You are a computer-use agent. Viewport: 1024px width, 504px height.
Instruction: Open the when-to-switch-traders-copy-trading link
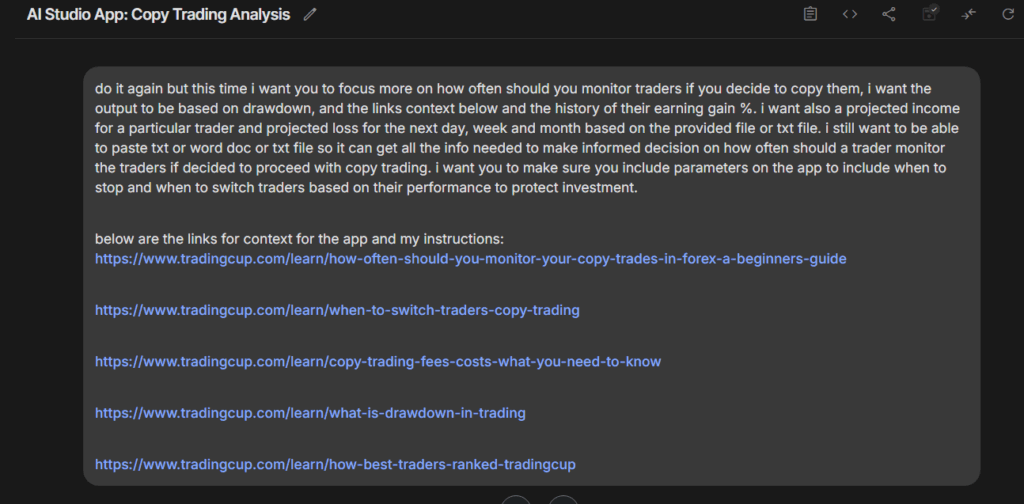[337, 310]
